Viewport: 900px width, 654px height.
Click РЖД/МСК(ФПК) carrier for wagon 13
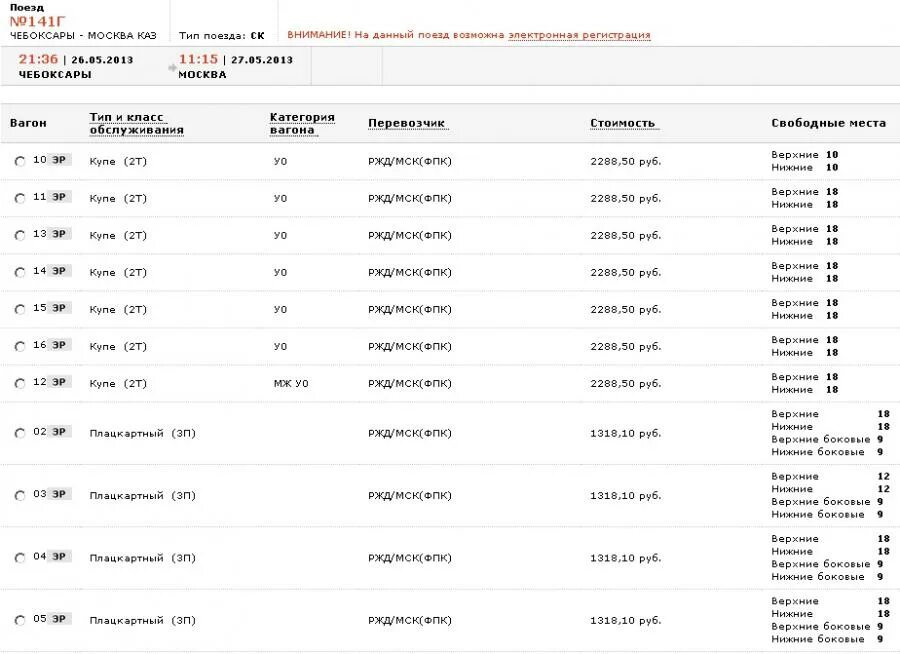[410, 235]
